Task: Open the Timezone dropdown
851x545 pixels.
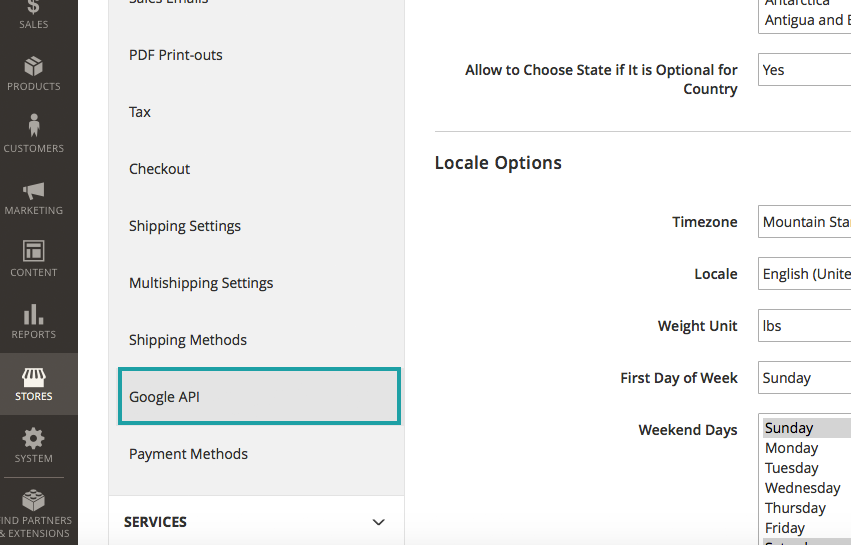Action: point(804,222)
